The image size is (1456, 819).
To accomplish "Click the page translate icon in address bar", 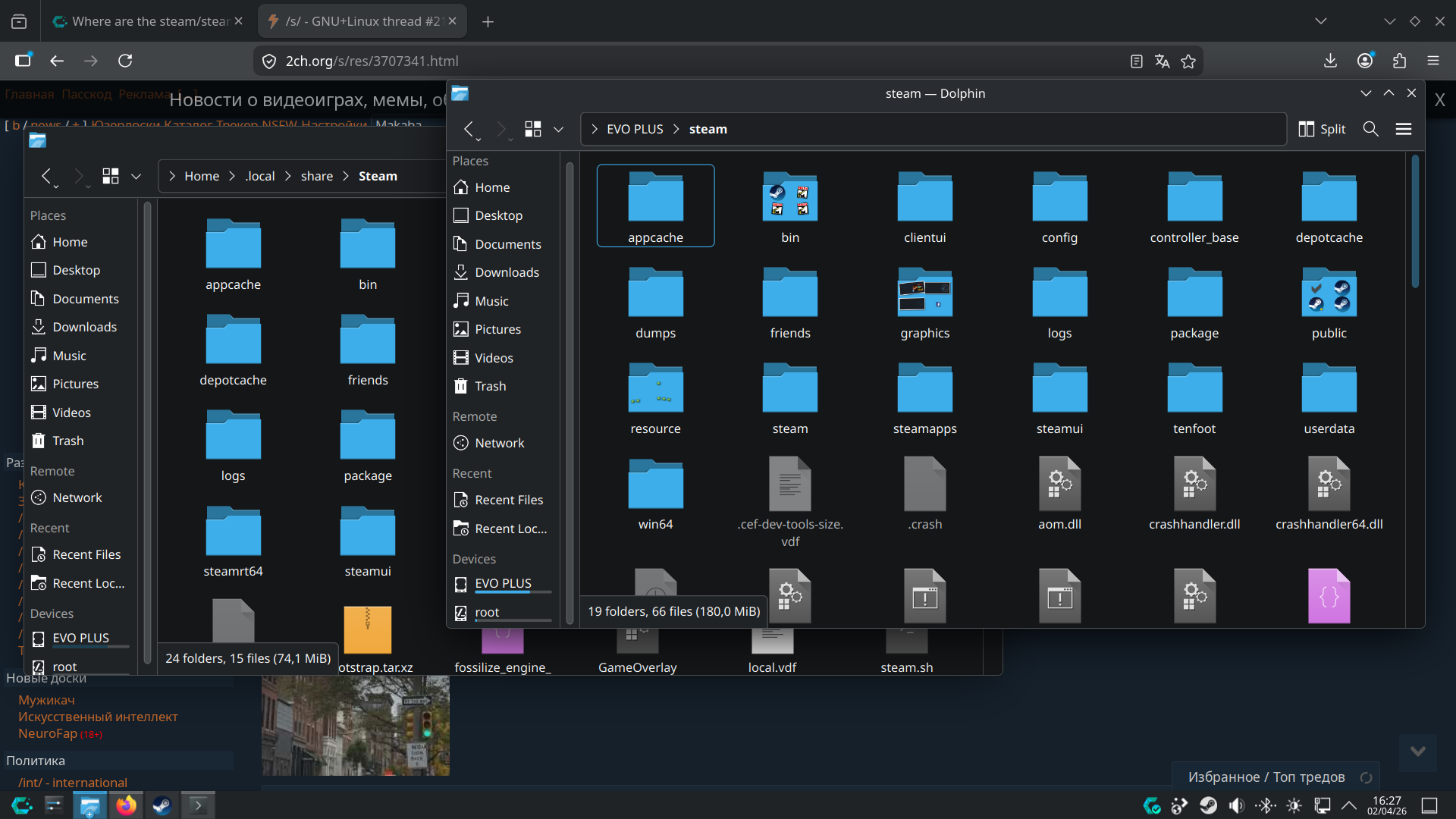I will (1162, 61).
